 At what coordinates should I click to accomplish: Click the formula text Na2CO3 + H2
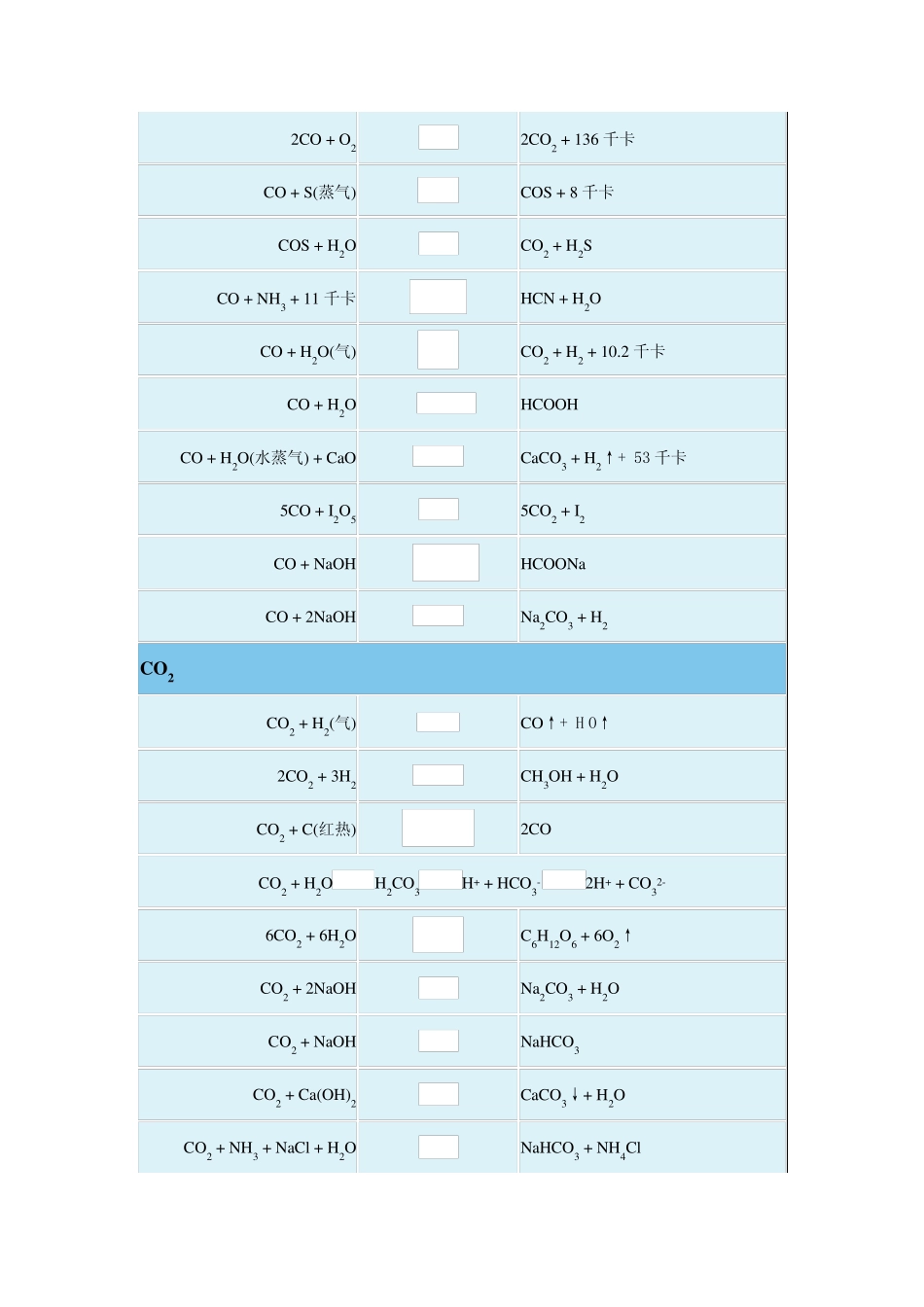(564, 618)
